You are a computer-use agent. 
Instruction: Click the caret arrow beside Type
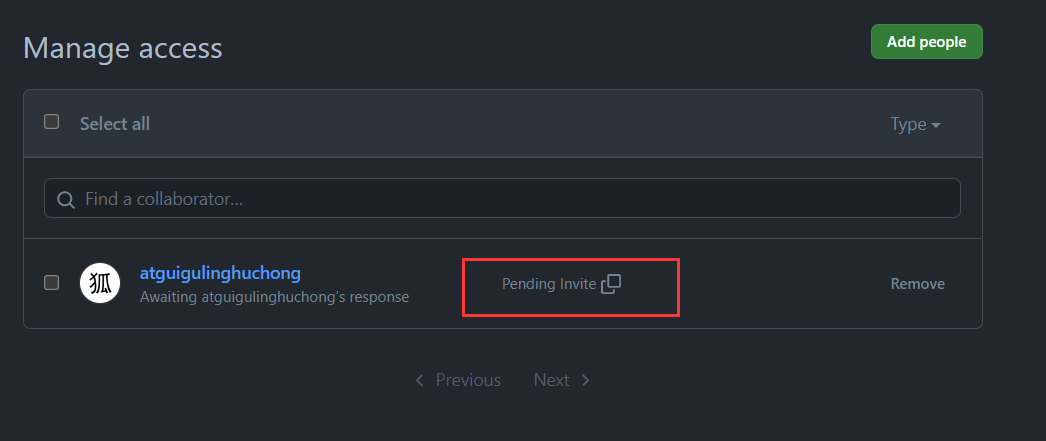click(x=936, y=125)
